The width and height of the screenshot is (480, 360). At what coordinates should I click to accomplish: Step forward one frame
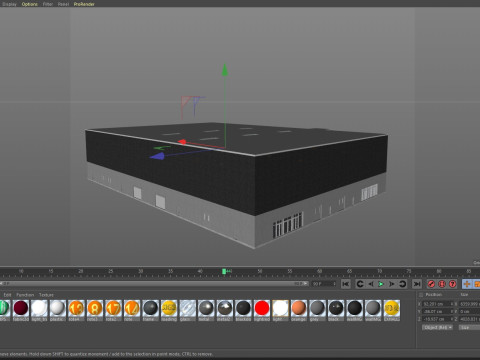click(x=392, y=284)
